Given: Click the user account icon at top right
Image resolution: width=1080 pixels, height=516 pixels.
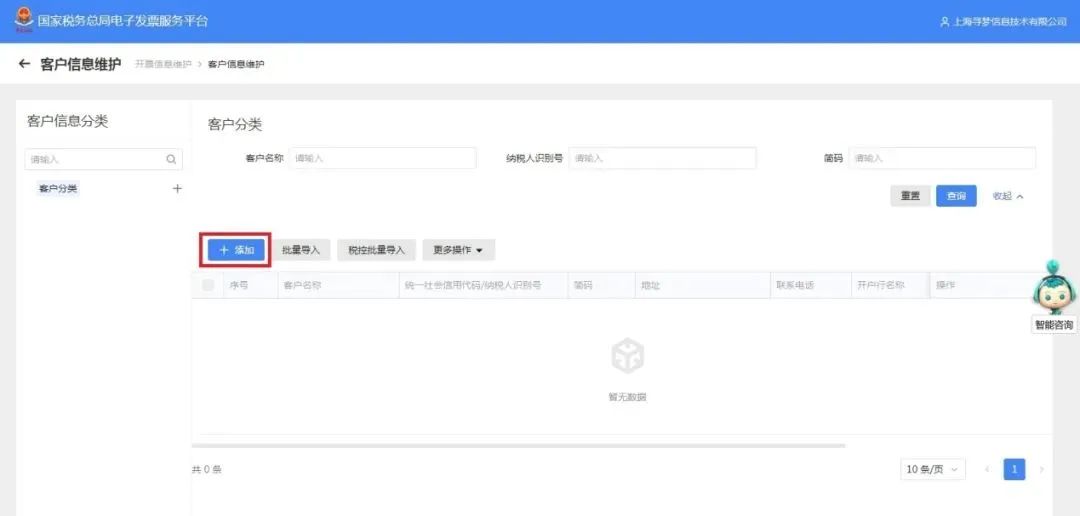Looking at the screenshot, I should tap(944, 21).
